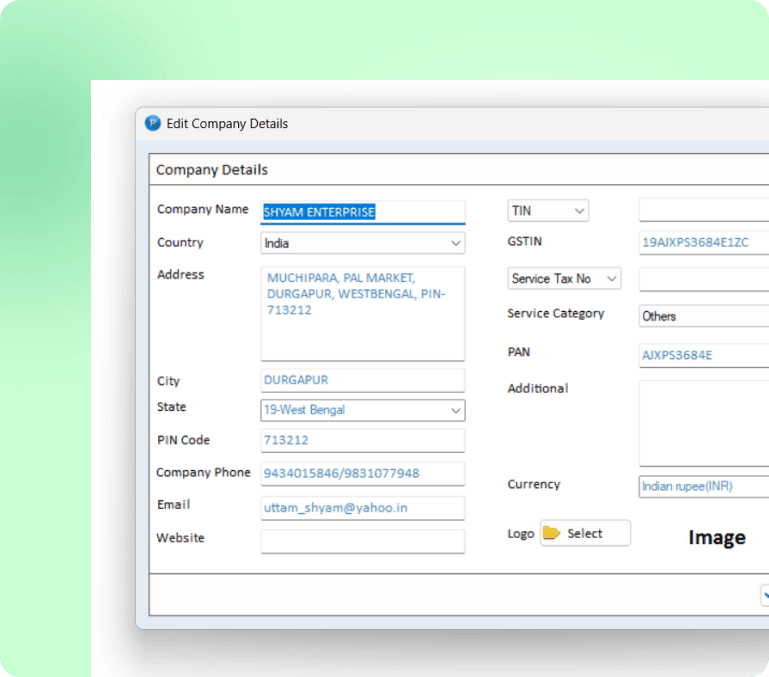The height and width of the screenshot is (677, 769).
Task: Click the app logo icon in title bar
Action: point(153,123)
